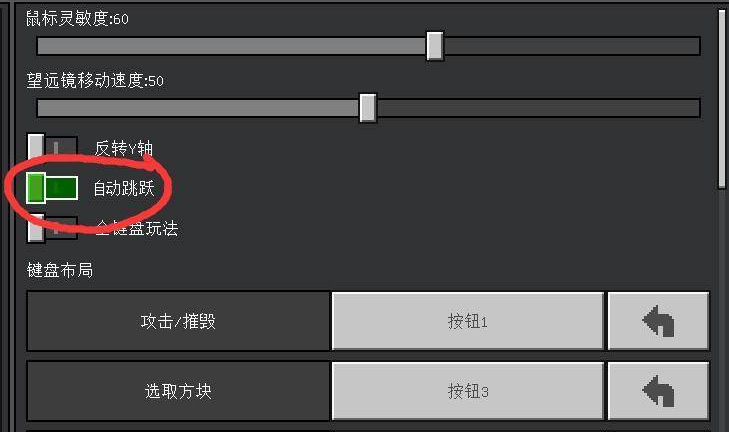Click the 鼠标灵敏度 slider handle
Image resolution: width=729 pixels, height=432 pixels.
[x=435, y=46]
